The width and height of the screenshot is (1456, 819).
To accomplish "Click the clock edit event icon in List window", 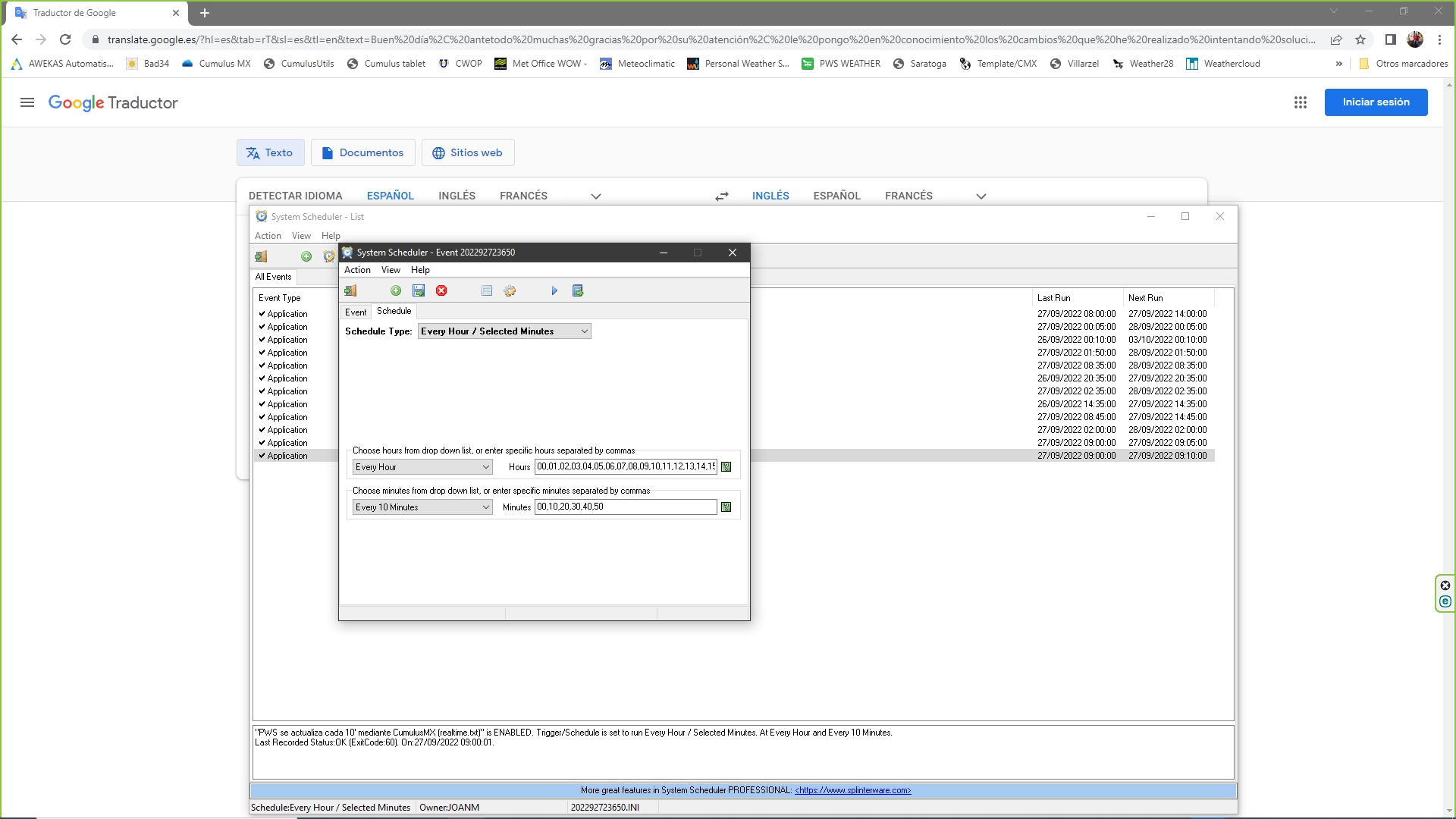I will pyautogui.click(x=328, y=256).
